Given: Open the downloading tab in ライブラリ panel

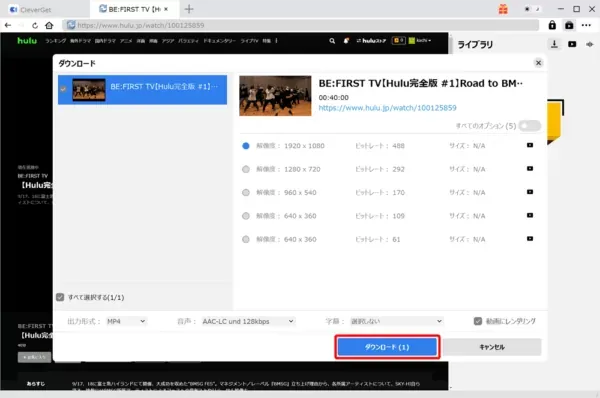Looking at the screenshot, I should pyautogui.click(x=554, y=44).
